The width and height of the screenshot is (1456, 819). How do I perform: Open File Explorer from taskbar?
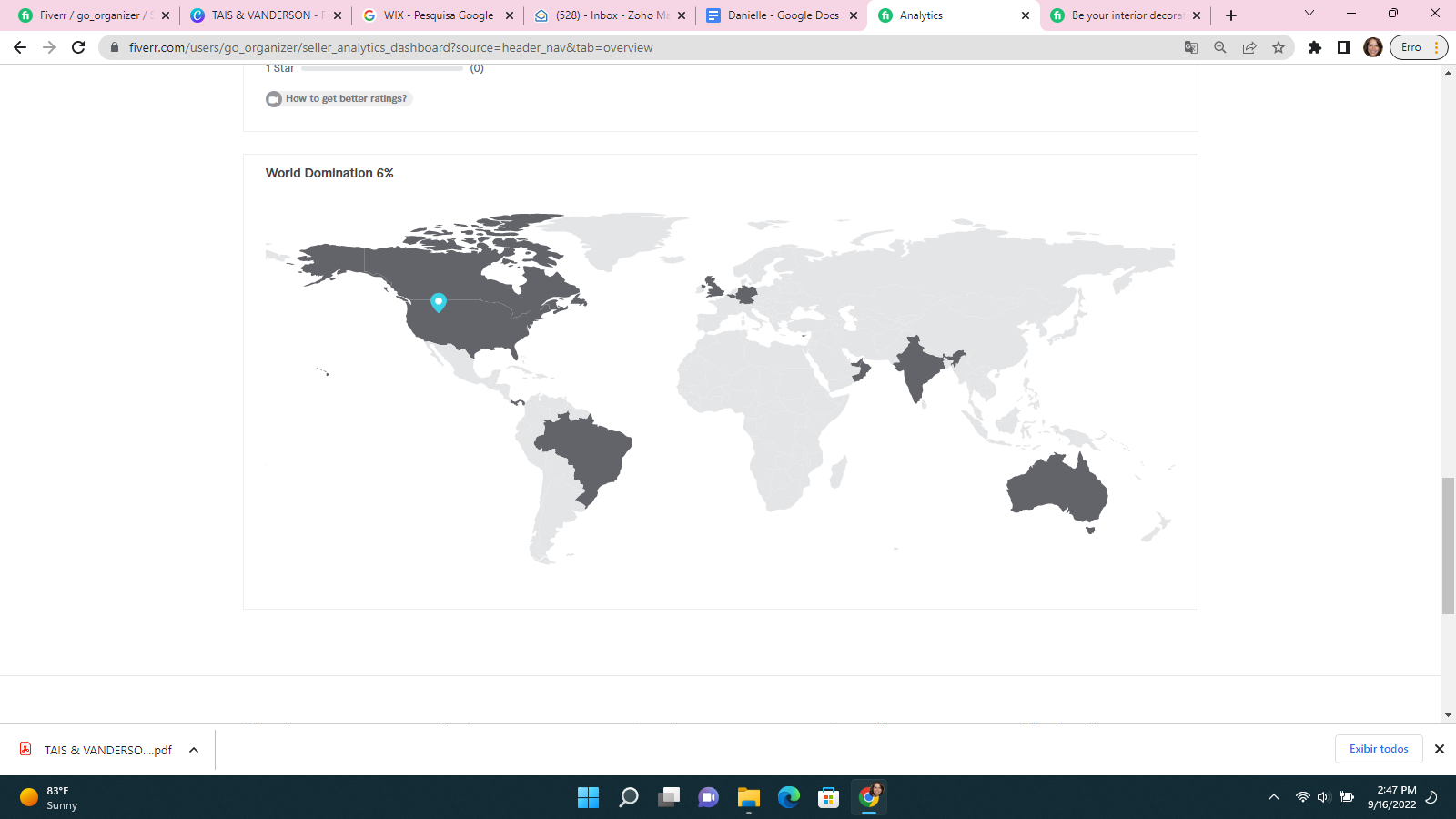[x=749, y=797]
